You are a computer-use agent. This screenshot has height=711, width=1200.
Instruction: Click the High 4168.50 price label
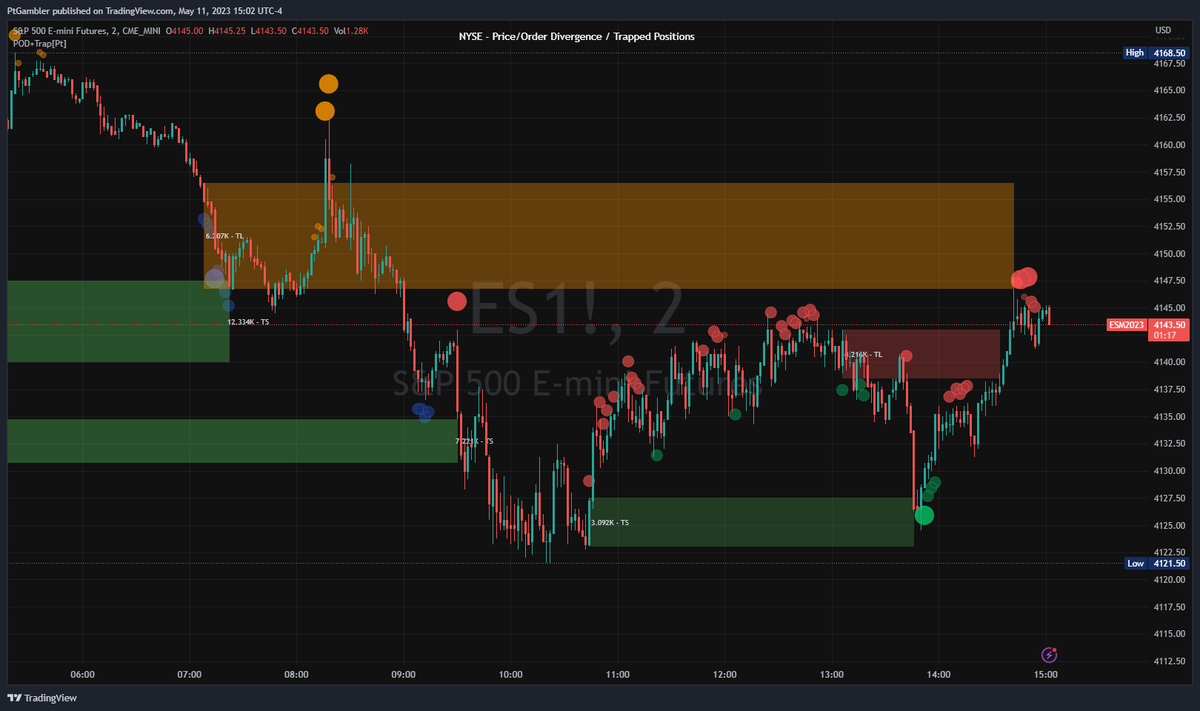[1156, 53]
